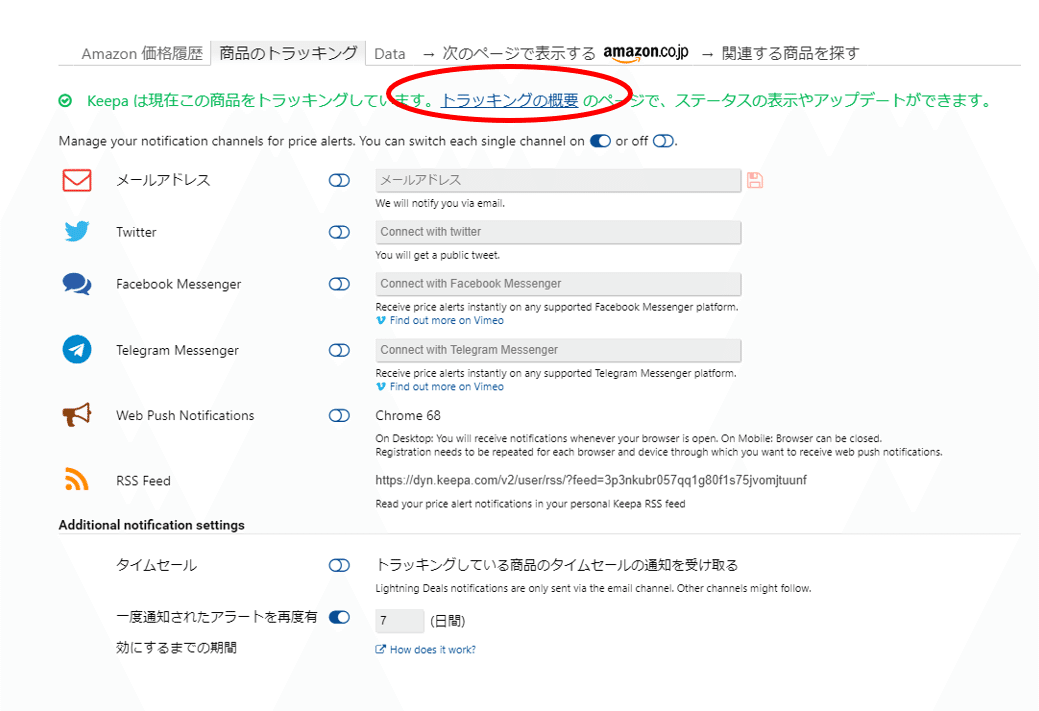Screen dimensions: 1039x711
Task: Toggle the Facebook Messenger channel
Action: tap(339, 284)
